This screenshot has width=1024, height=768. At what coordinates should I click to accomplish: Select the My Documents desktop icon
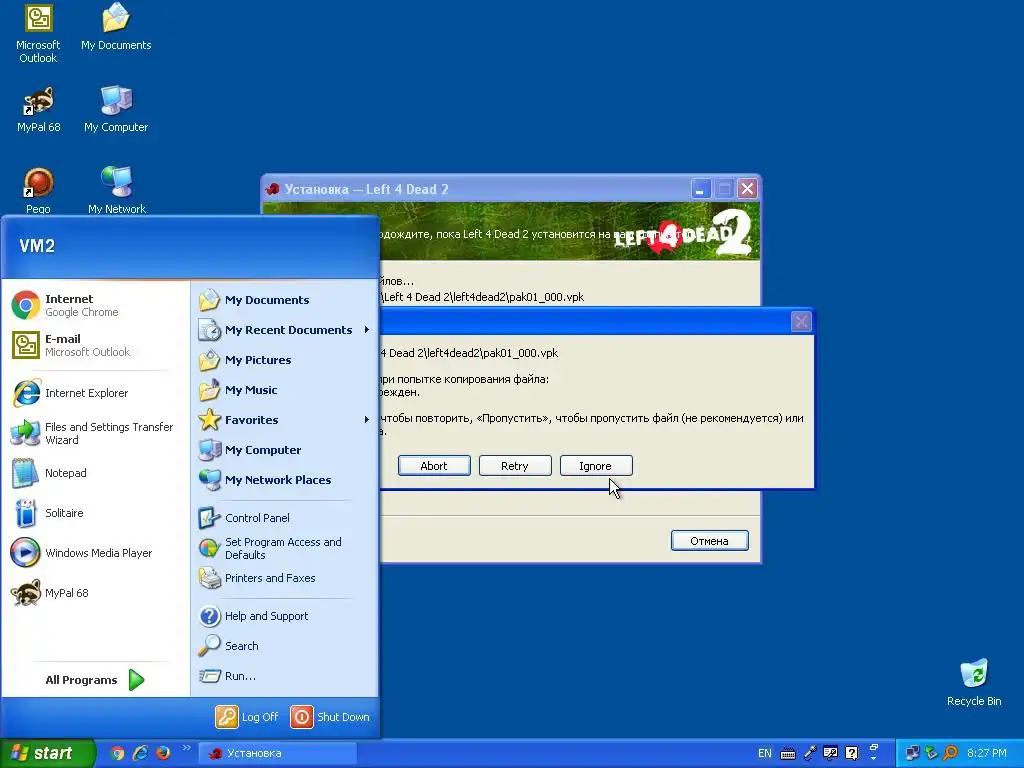pyautogui.click(x=116, y=27)
